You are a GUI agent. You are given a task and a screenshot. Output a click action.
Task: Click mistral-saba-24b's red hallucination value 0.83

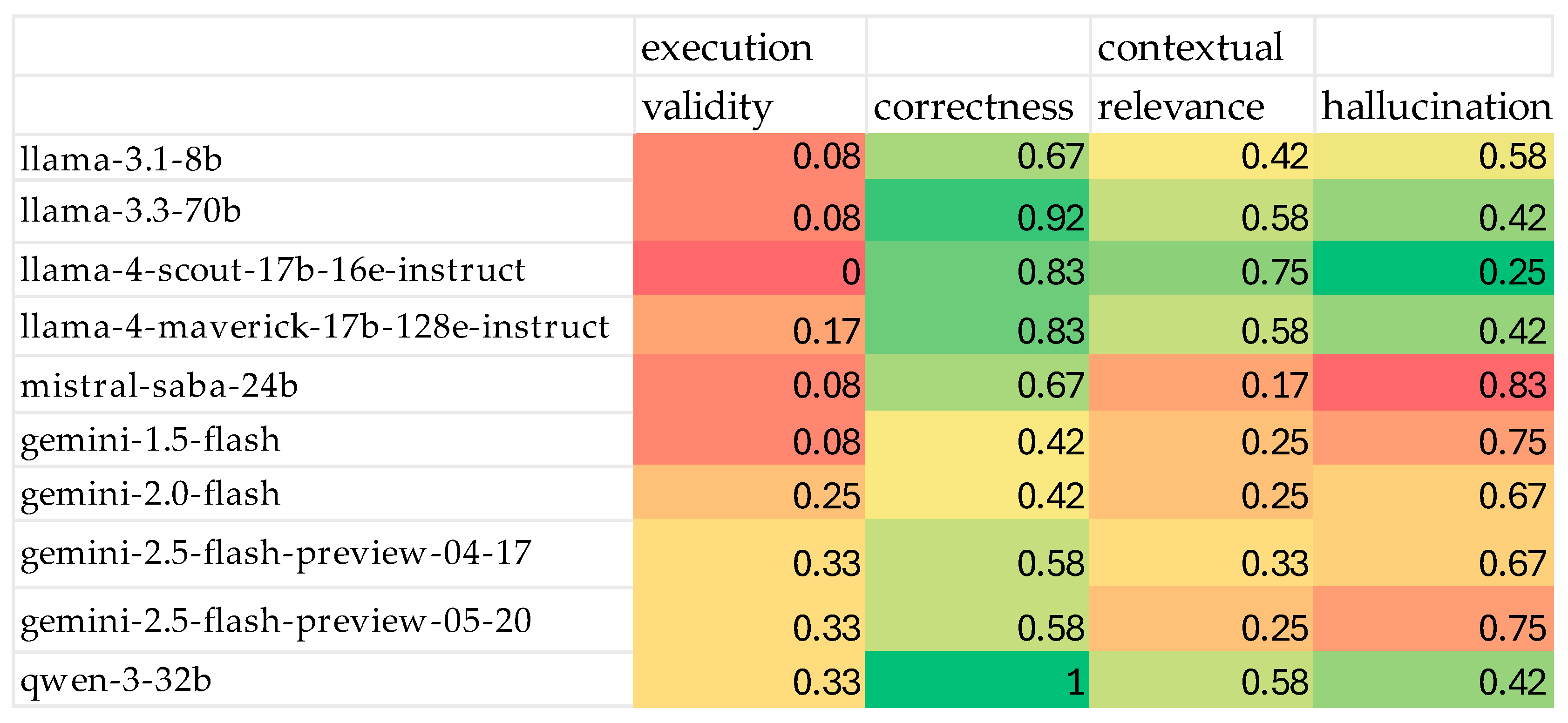coord(1434,385)
